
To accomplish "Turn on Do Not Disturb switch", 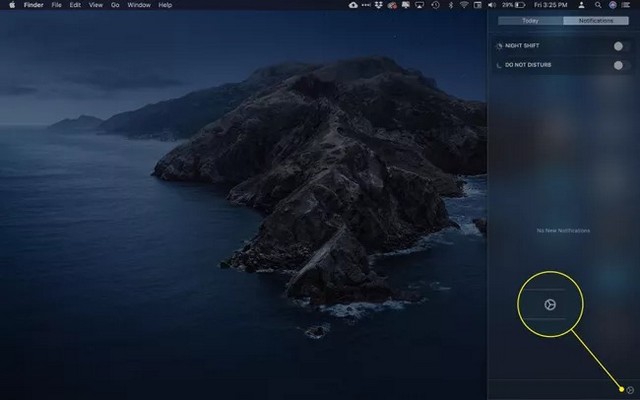I will (x=618, y=65).
